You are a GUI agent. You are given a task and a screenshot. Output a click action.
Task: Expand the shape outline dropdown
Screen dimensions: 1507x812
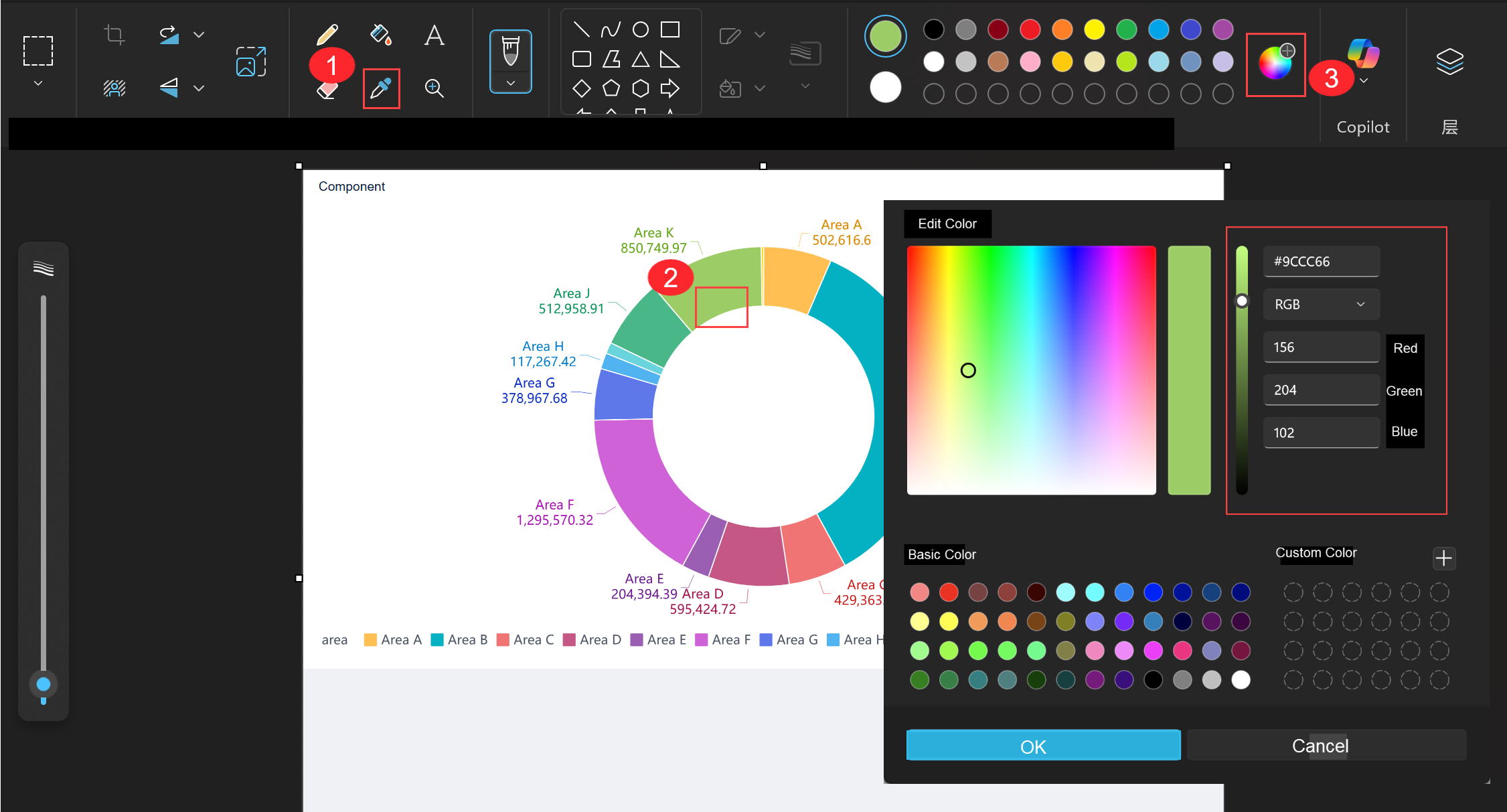[x=760, y=34]
